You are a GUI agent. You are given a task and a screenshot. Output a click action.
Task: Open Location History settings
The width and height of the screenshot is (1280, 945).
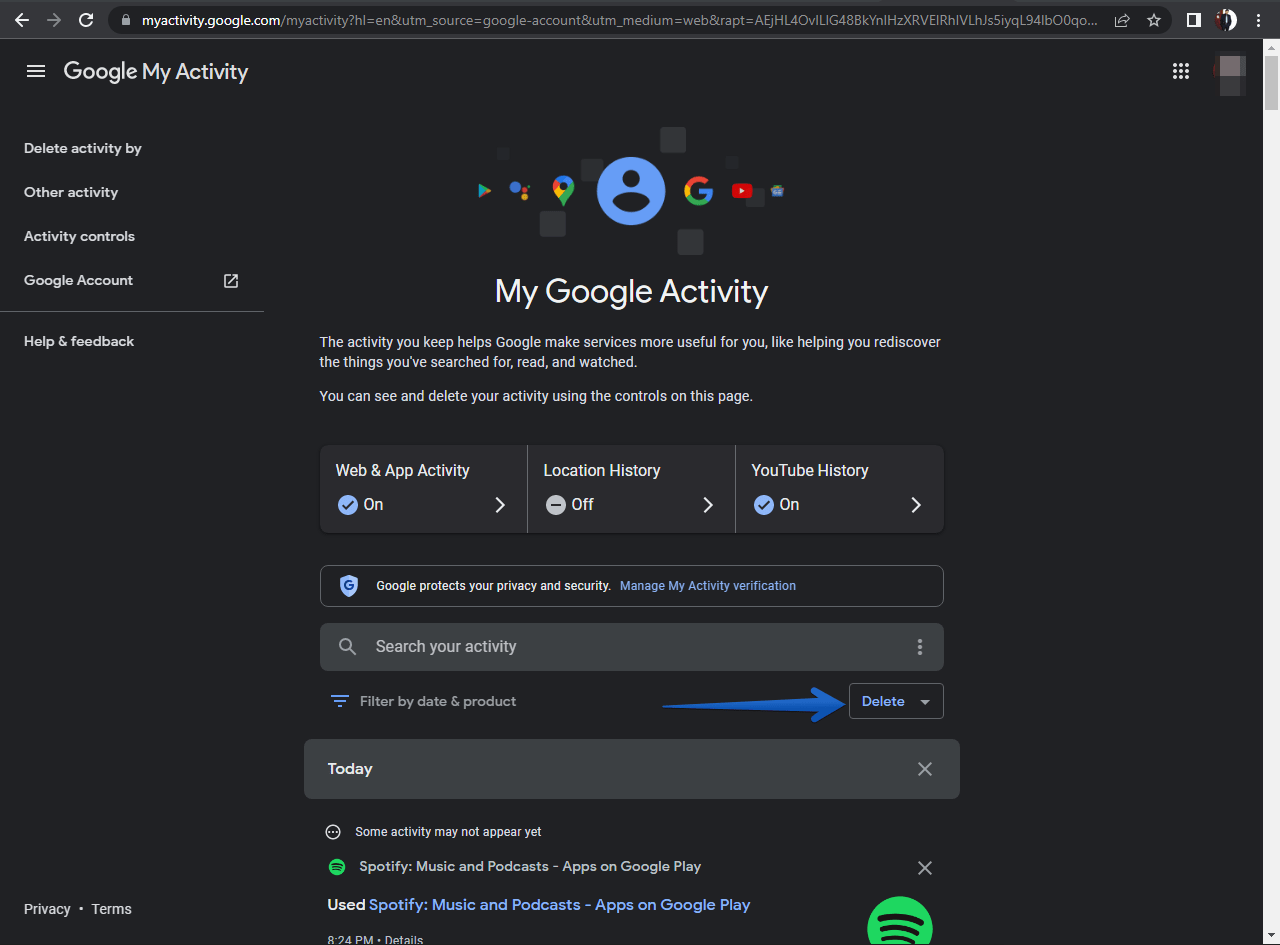[x=630, y=489]
